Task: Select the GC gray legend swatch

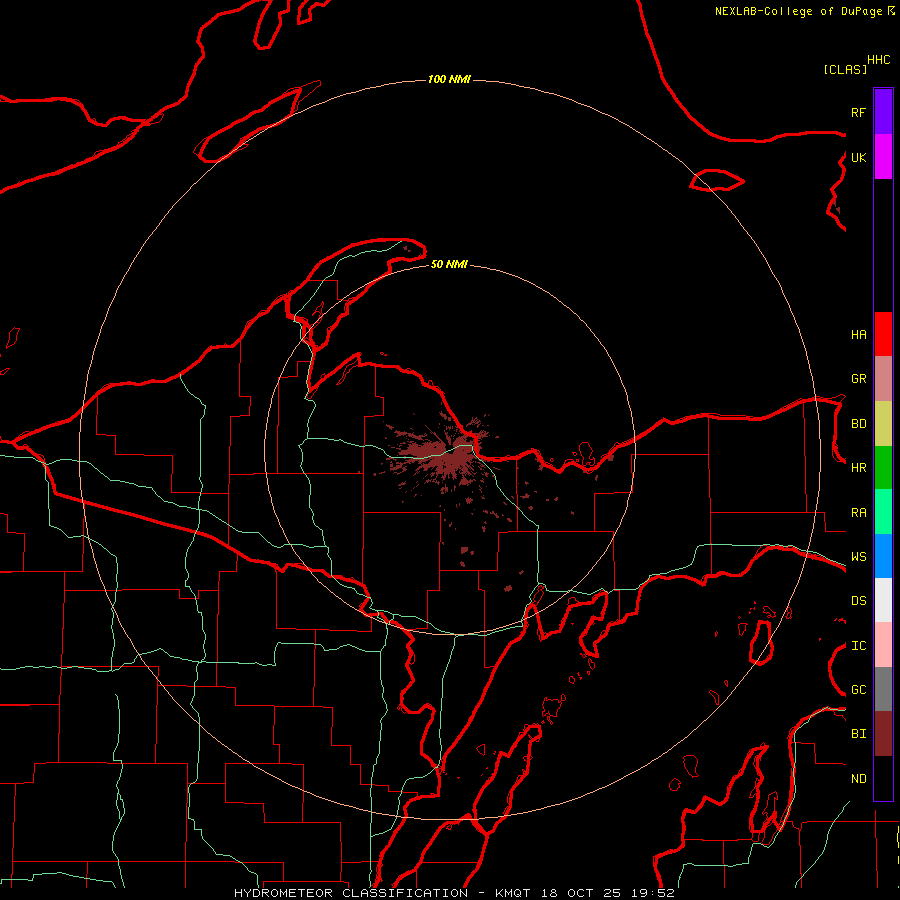Action: pos(883,689)
